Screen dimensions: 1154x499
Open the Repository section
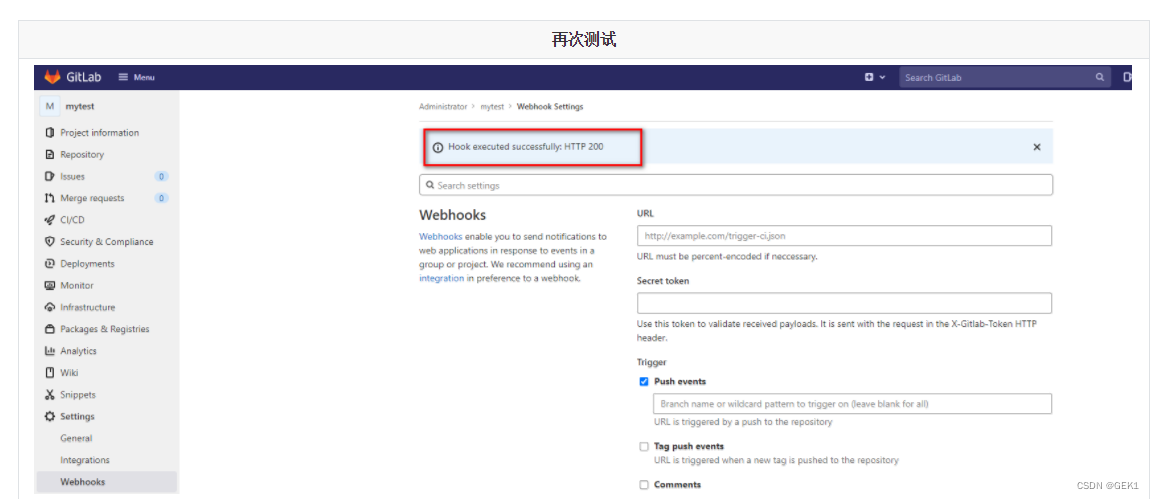82,155
